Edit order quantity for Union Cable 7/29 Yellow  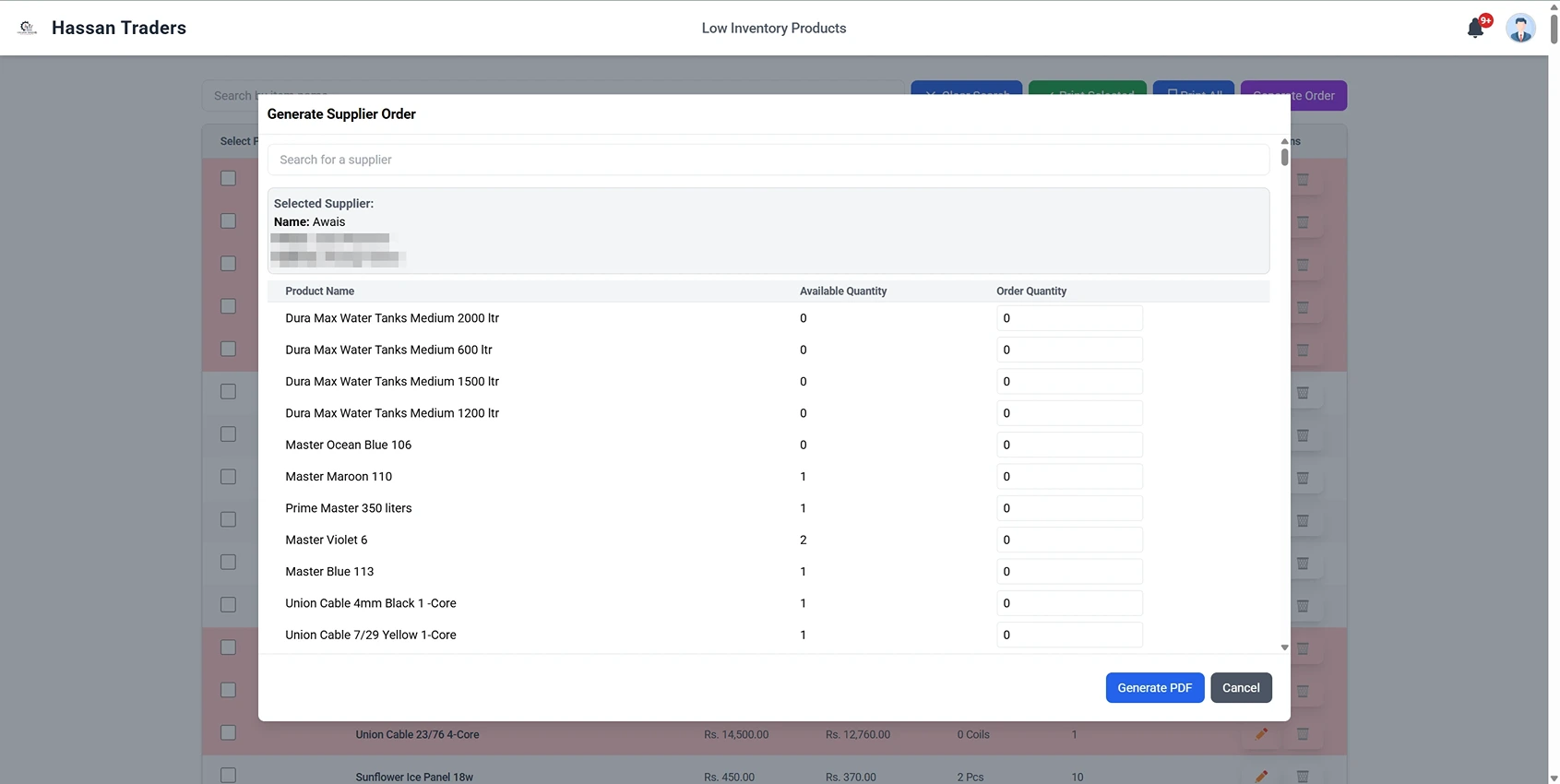tap(1069, 635)
